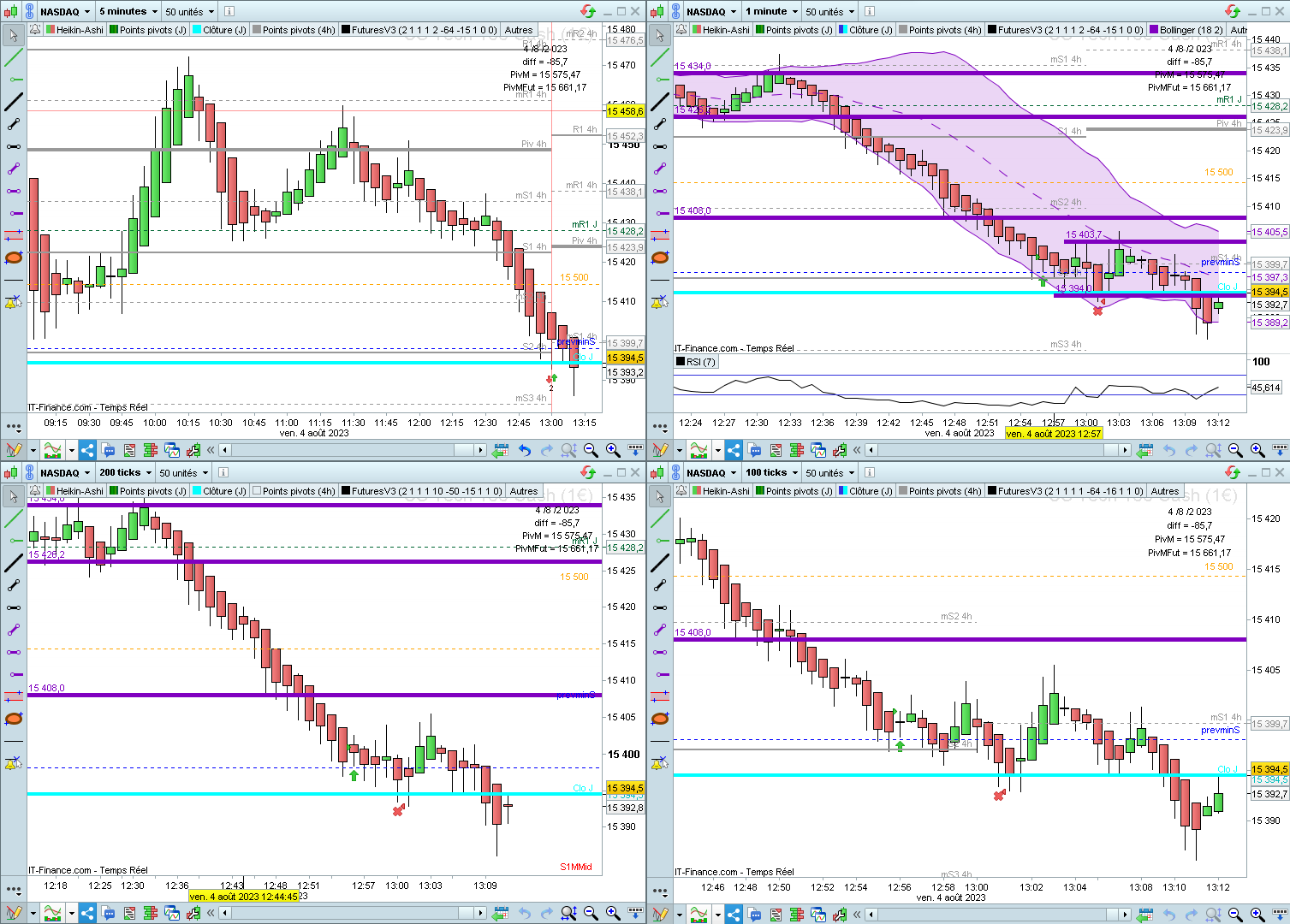Click Points pivots (J) label in 5 minutes chart
This screenshot has width=1290, height=924.
(x=152, y=29)
